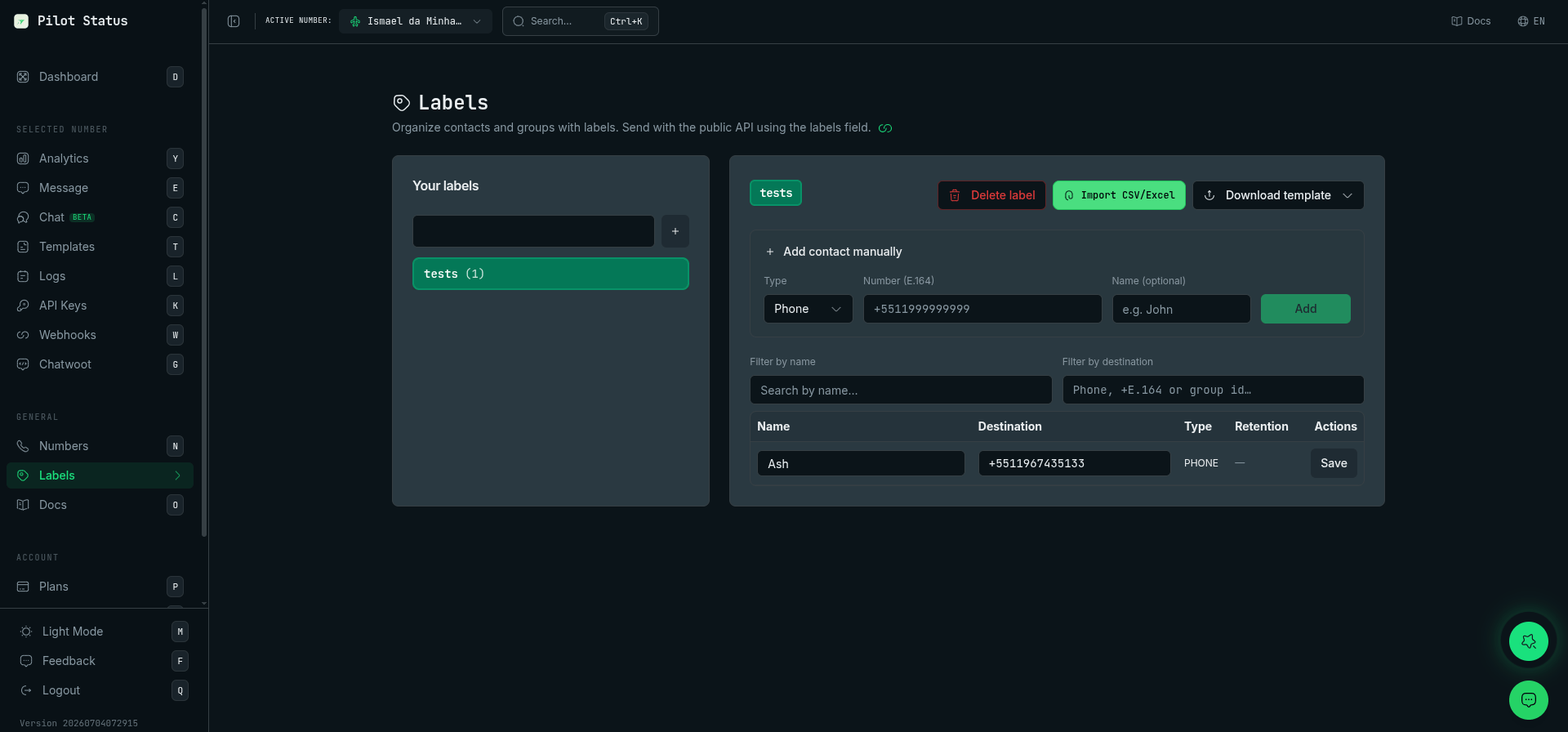Focus the new label name field

(x=533, y=231)
